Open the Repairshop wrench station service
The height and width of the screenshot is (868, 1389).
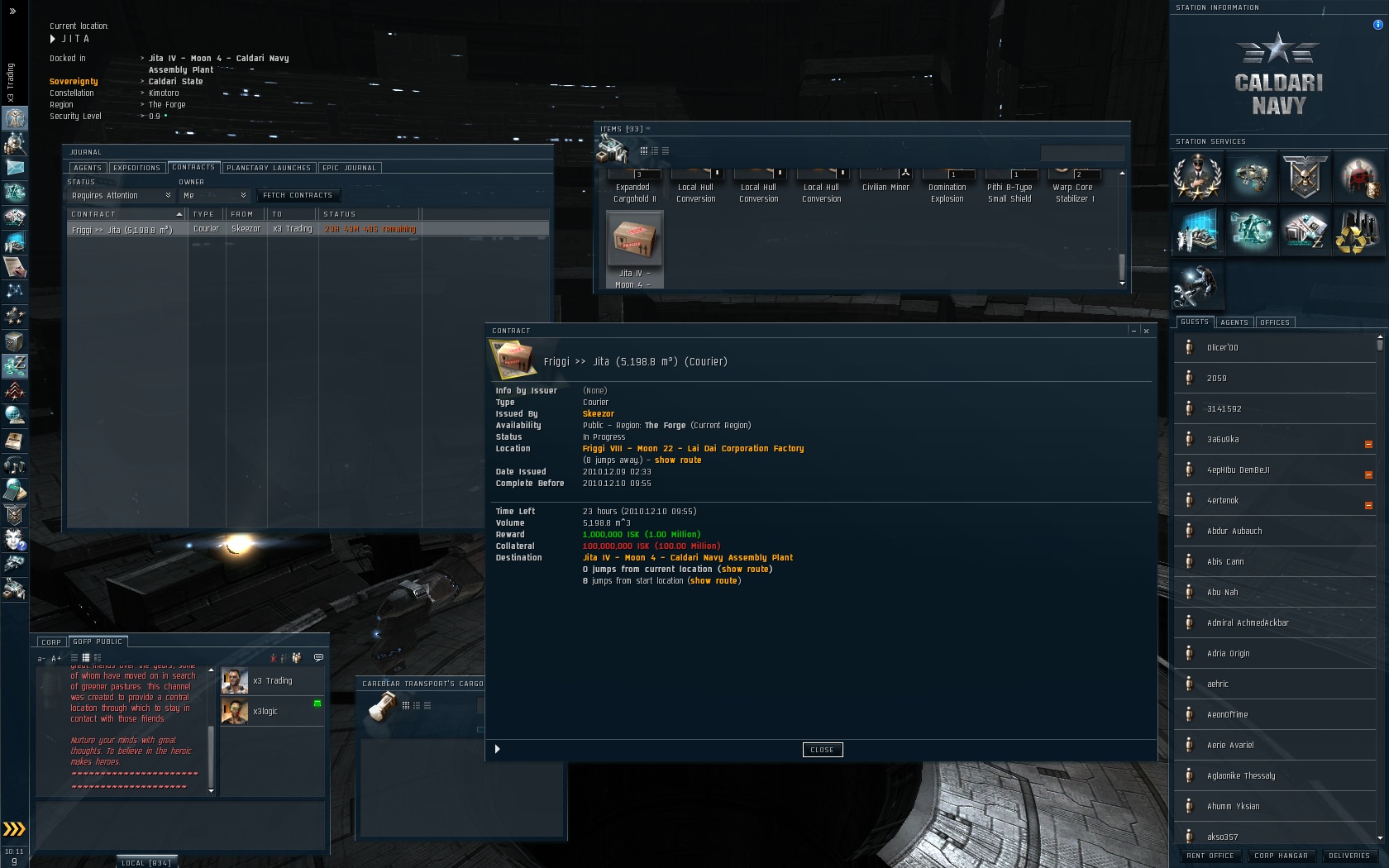coord(1197,284)
